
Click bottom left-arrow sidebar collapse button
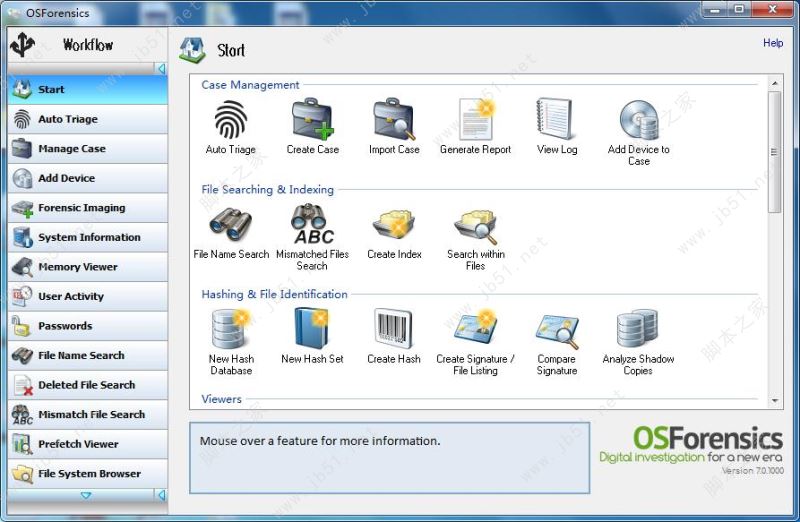pyautogui.click(x=161, y=495)
